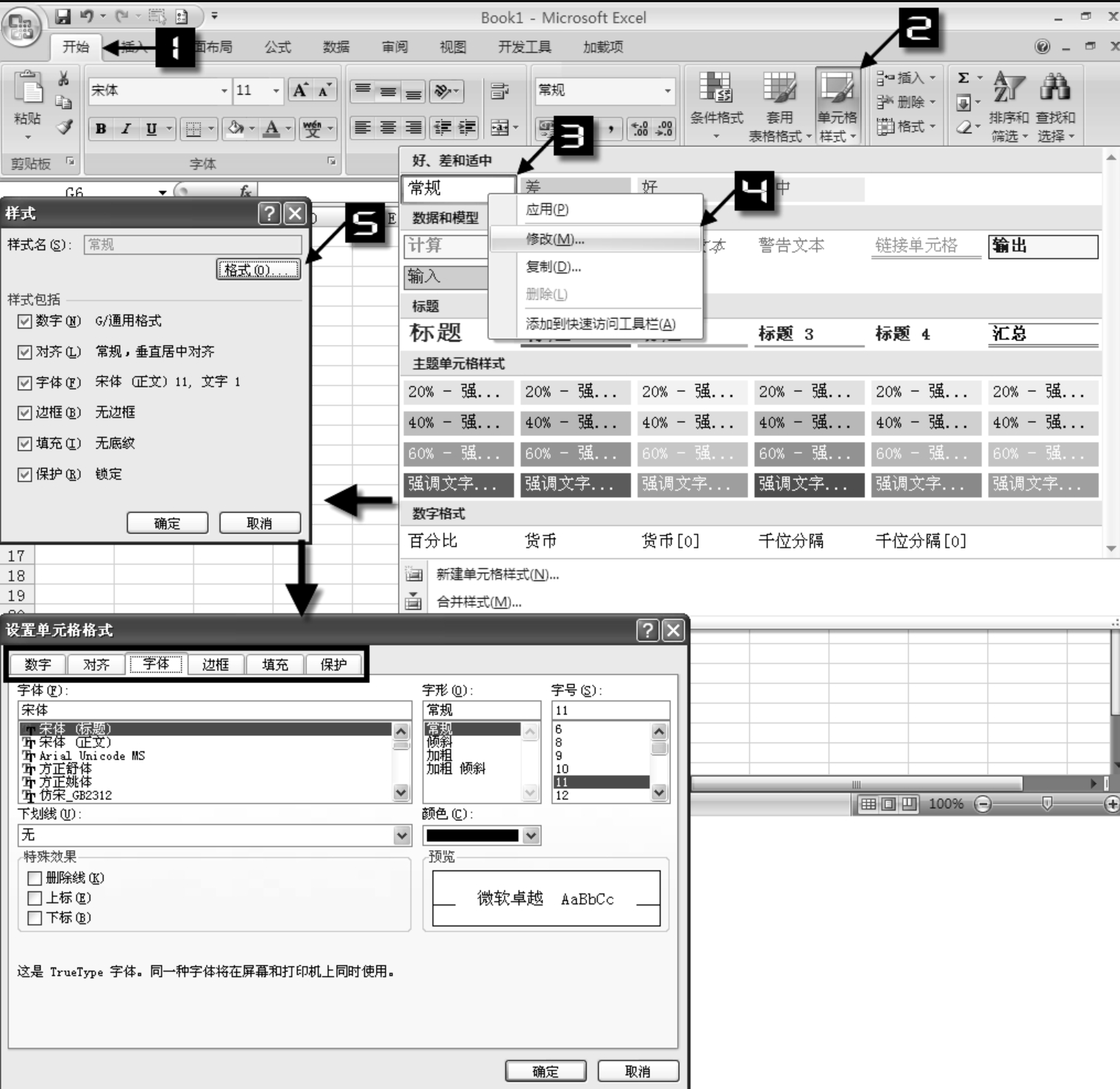Screen dimensions: 1120x1089
Task: Choose 复制(D) from the context menu
Action: click(x=595, y=267)
